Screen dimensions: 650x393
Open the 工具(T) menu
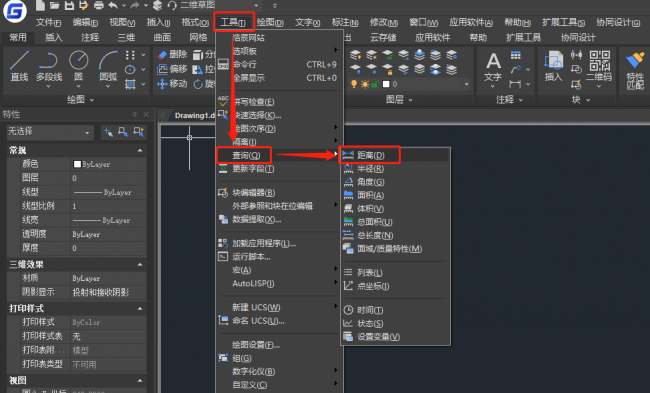(233, 22)
